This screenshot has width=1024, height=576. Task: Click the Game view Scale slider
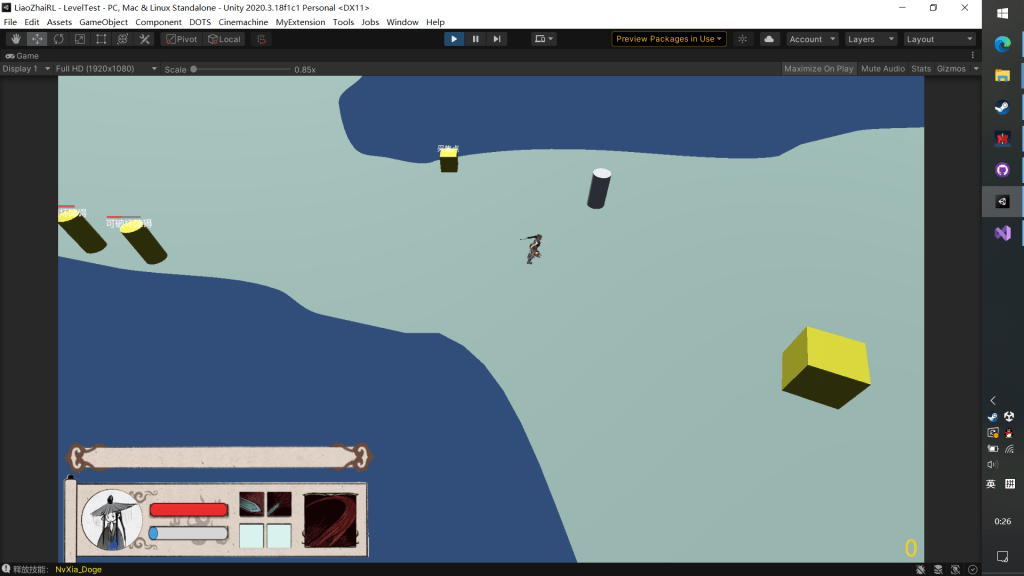(240, 69)
